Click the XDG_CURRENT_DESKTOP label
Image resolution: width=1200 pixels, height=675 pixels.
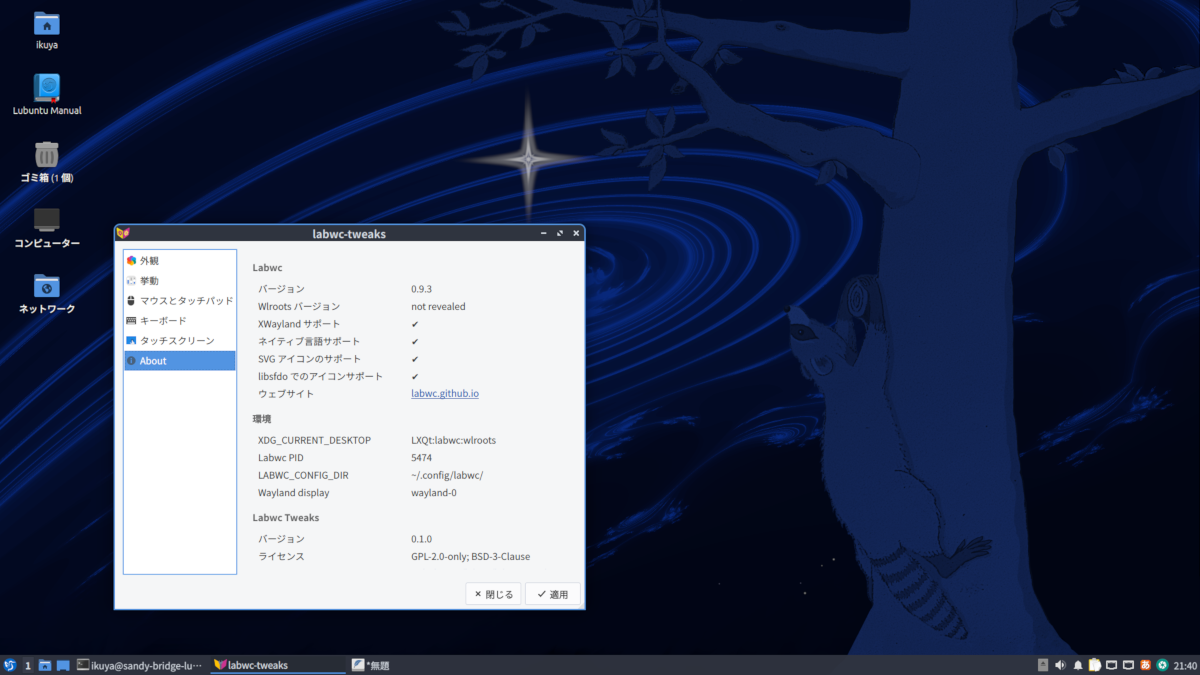click(314, 440)
